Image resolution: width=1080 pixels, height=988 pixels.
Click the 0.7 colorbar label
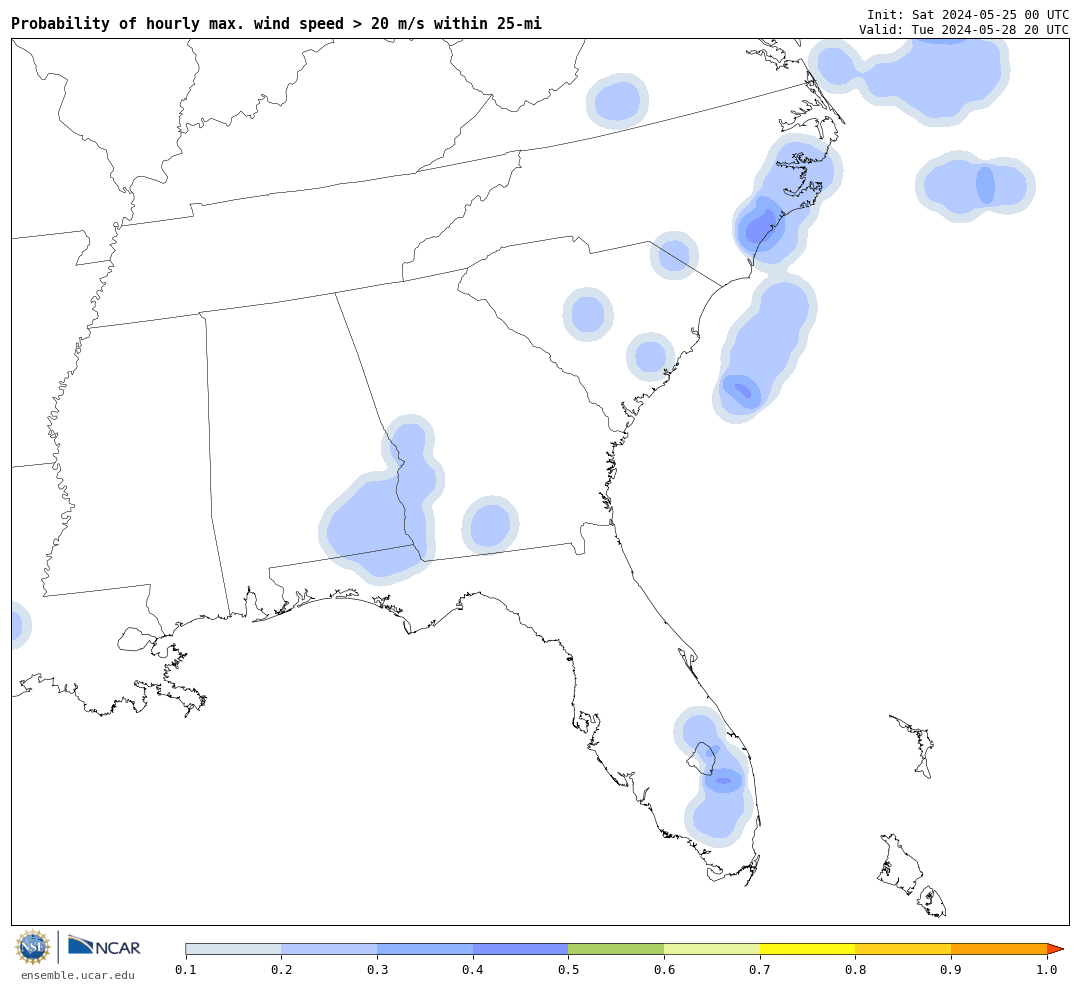(x=760, y=970)
